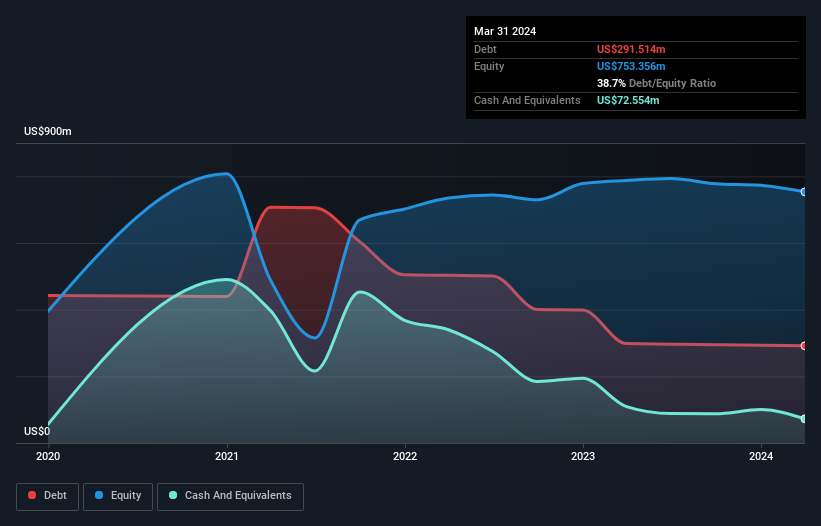Click the Equity row label in tooltip
Screen dimensions: 821x526
coord(489,66)
